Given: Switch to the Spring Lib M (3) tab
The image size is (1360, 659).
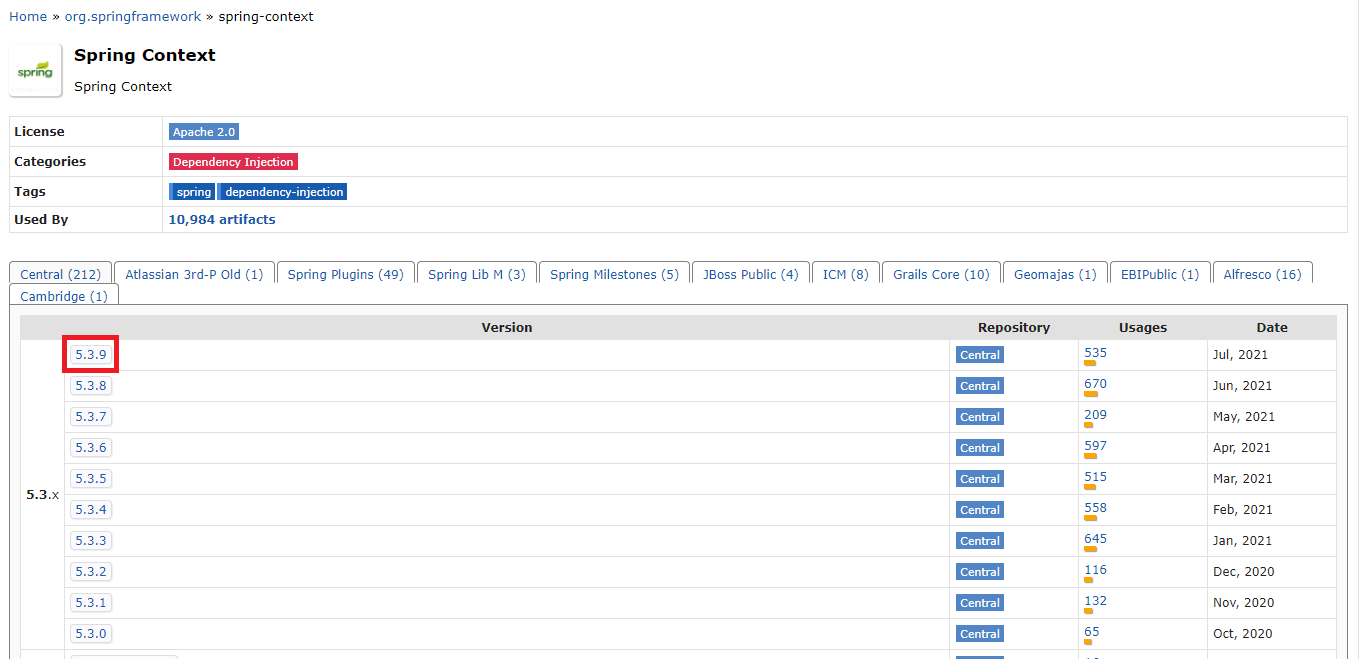Looking at the screenshot, I should pos(477,274).
